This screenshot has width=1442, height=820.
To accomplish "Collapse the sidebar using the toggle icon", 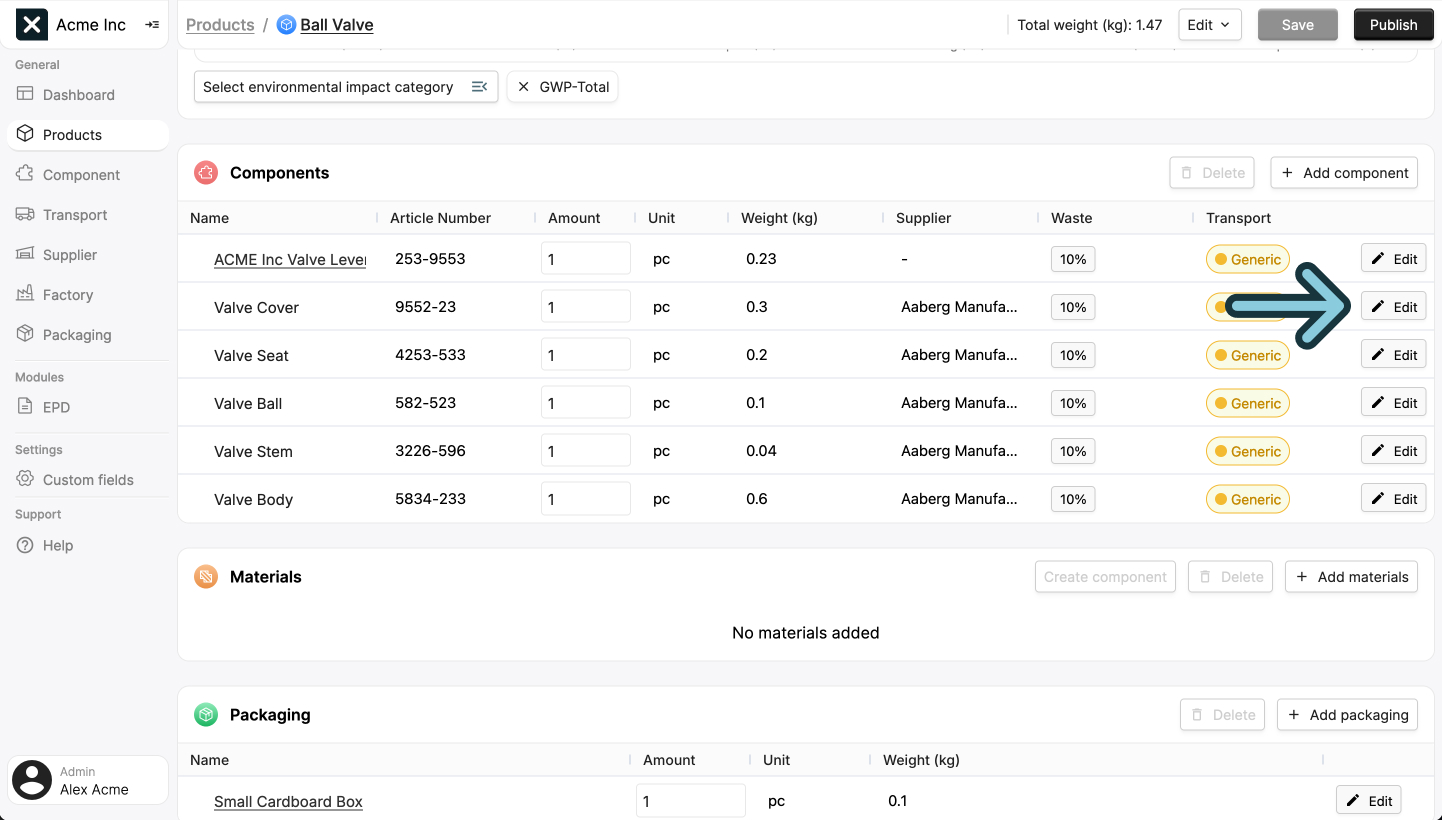I will click(x=152, y=25).
